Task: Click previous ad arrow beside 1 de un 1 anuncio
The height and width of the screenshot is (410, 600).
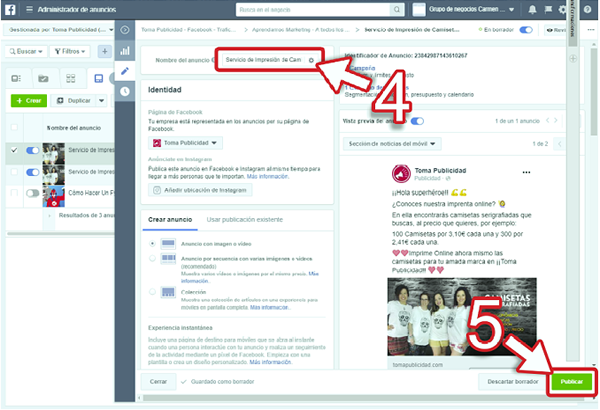Action: coord(548,121)
